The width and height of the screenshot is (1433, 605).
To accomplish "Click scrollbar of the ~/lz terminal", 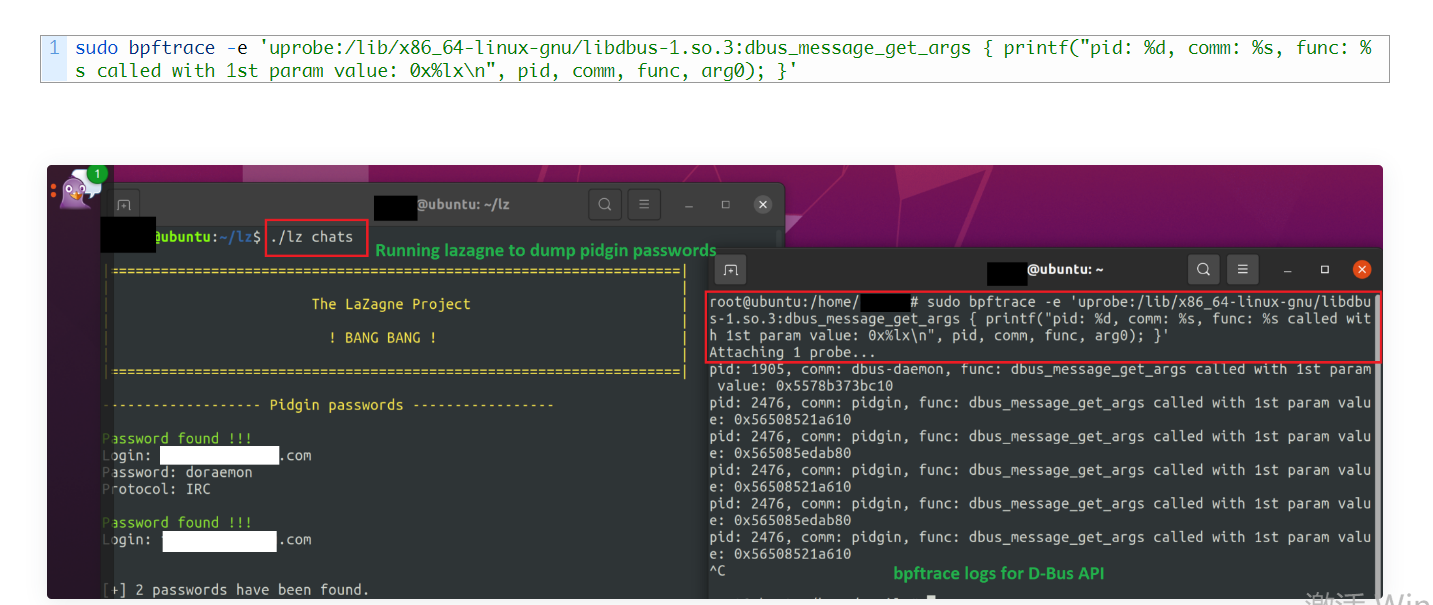I will tap(780, 240).
